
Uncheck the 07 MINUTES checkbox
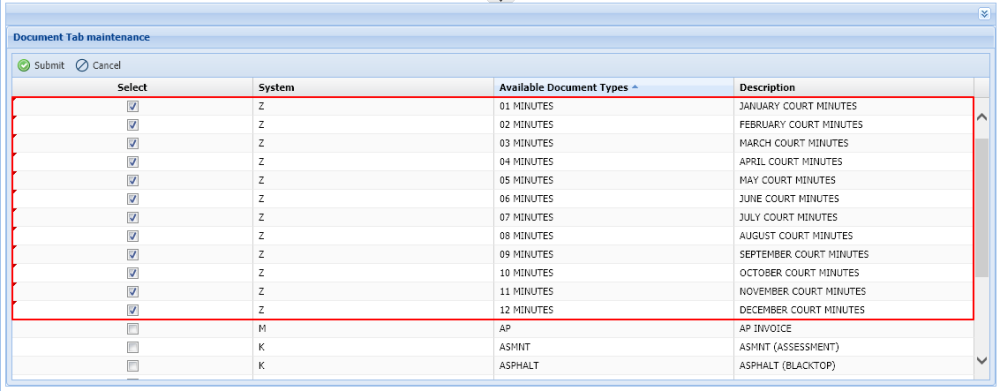(133, 218)
